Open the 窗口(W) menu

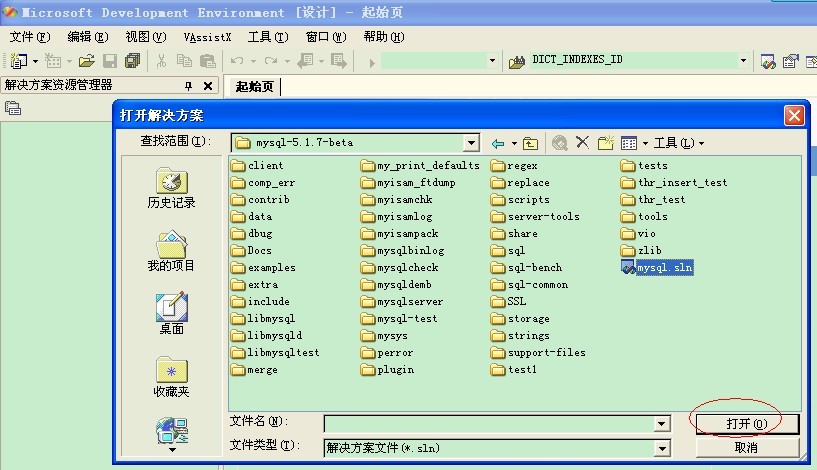point(326,36)
